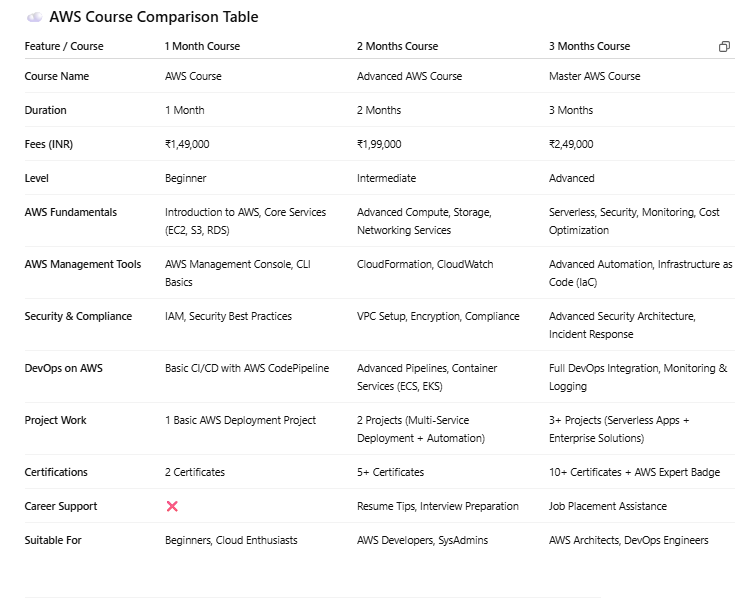This screenshot has height=606, width=756.
Task: Click the red X in Career Support row
Action: 172,506
